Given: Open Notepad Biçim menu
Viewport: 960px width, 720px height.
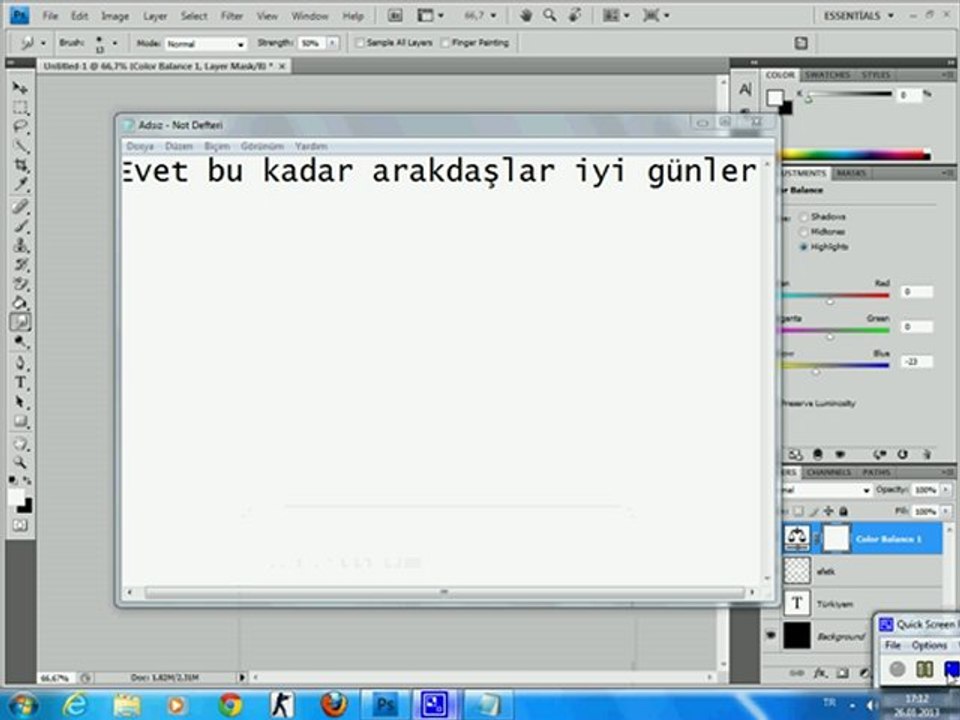Looking at the screenshot, I should point(217,146).
